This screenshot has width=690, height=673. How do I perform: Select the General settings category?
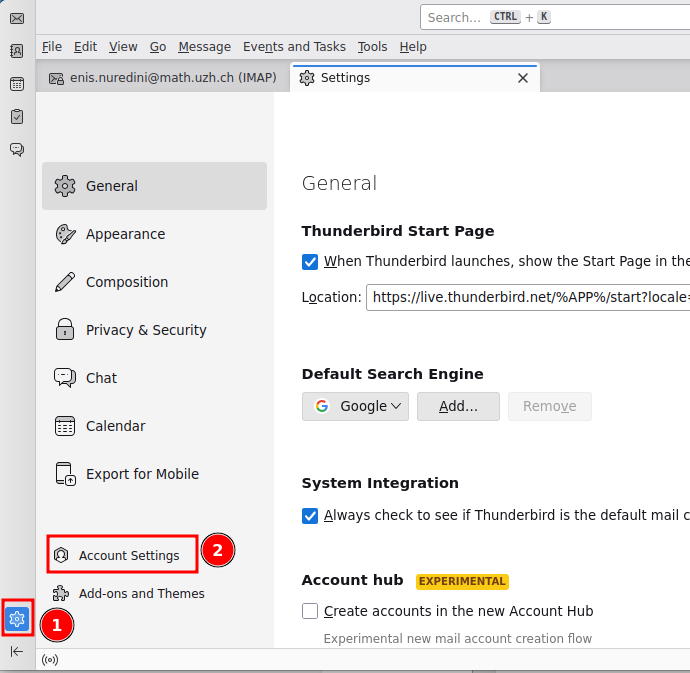coord(154,186)
